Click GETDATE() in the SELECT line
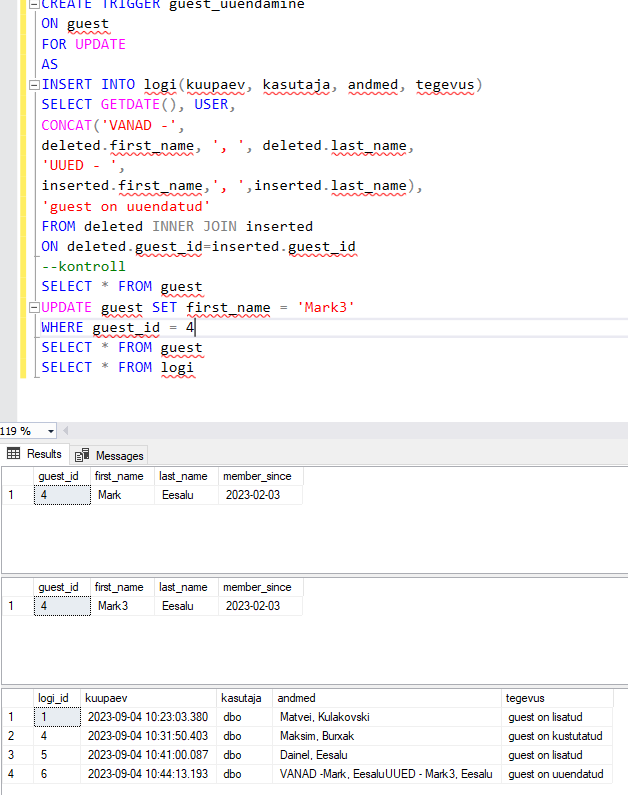The width and height of the screenshot is (628, 795). [x=138, y=104]
